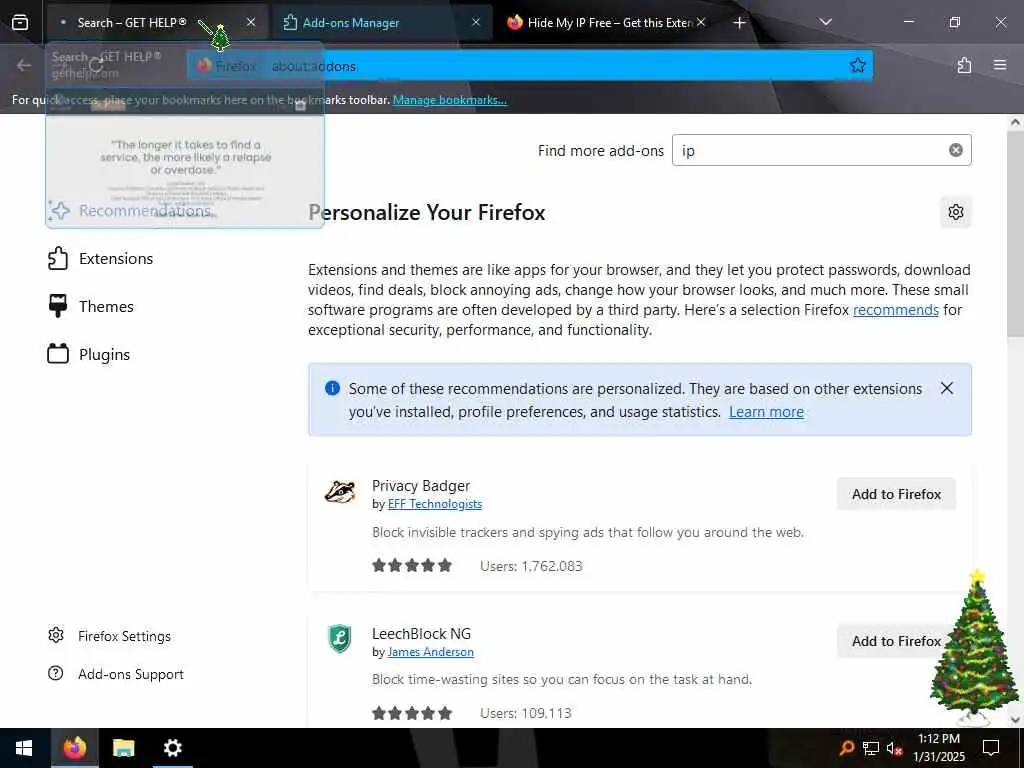1024x768 pixels.
Task: Click the muted volume tray icon
Action: point(894,748)
